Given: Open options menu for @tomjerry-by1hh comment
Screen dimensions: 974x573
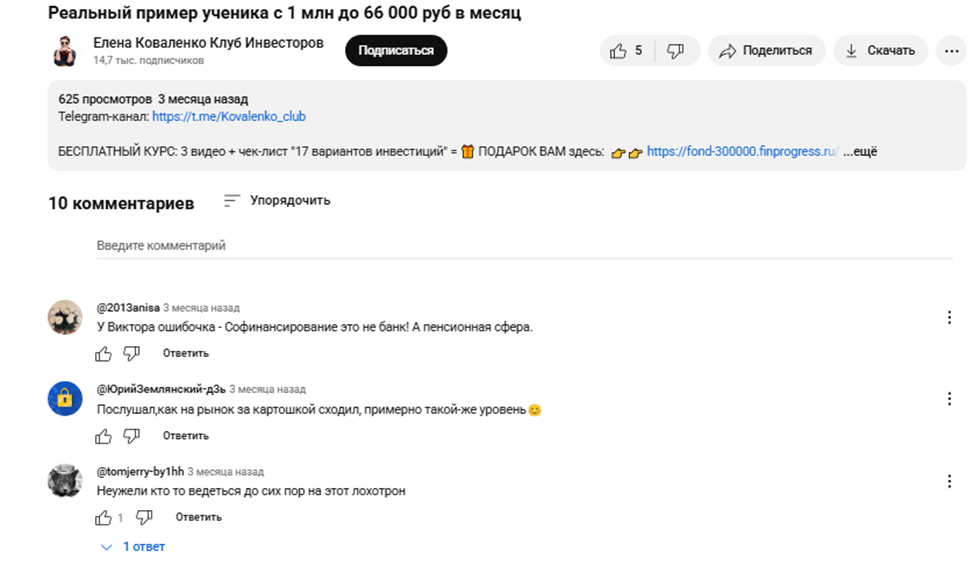Looking at the screenshot, I should coord(949,481).
